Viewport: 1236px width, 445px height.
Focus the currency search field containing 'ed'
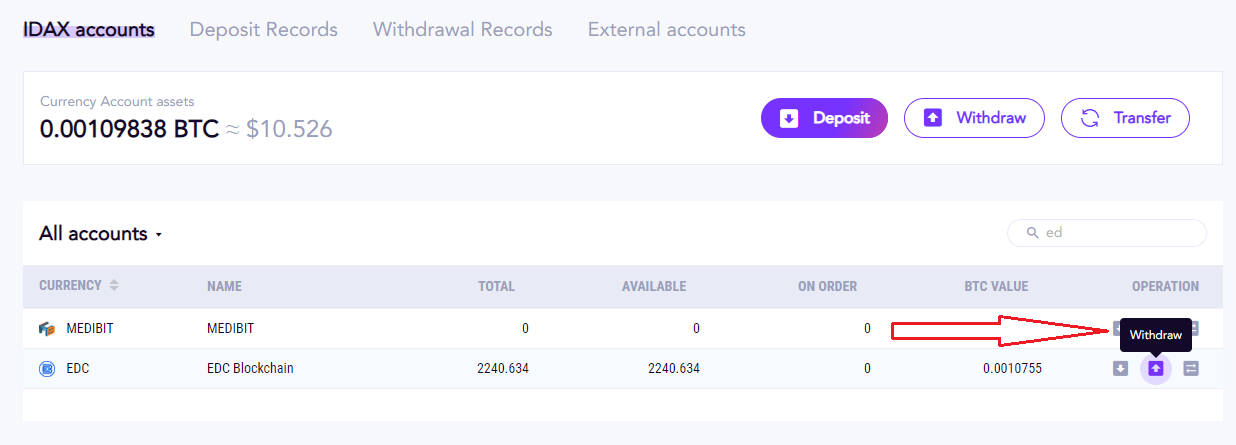coord(1107,233)
